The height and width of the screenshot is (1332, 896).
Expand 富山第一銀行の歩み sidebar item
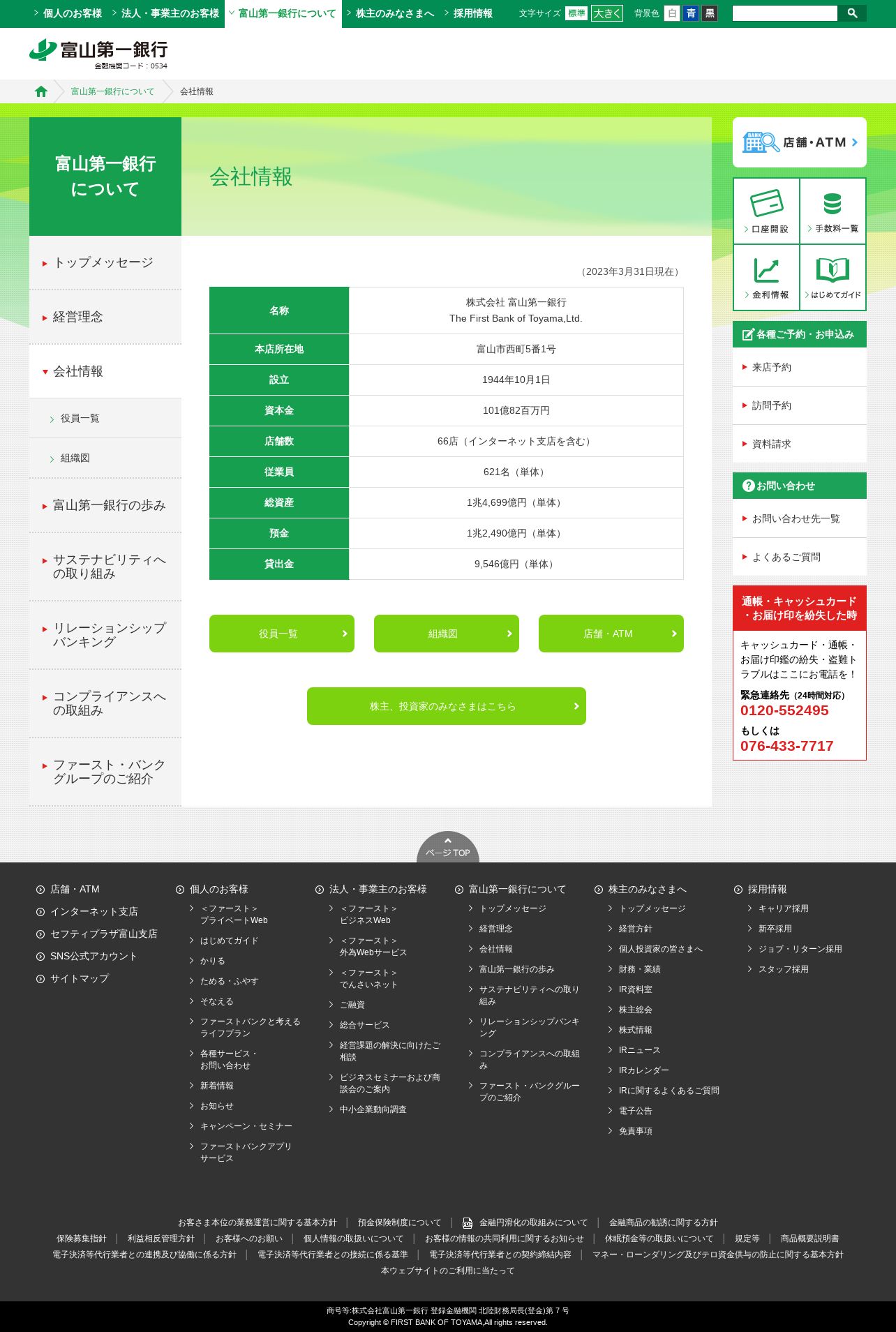105,506
